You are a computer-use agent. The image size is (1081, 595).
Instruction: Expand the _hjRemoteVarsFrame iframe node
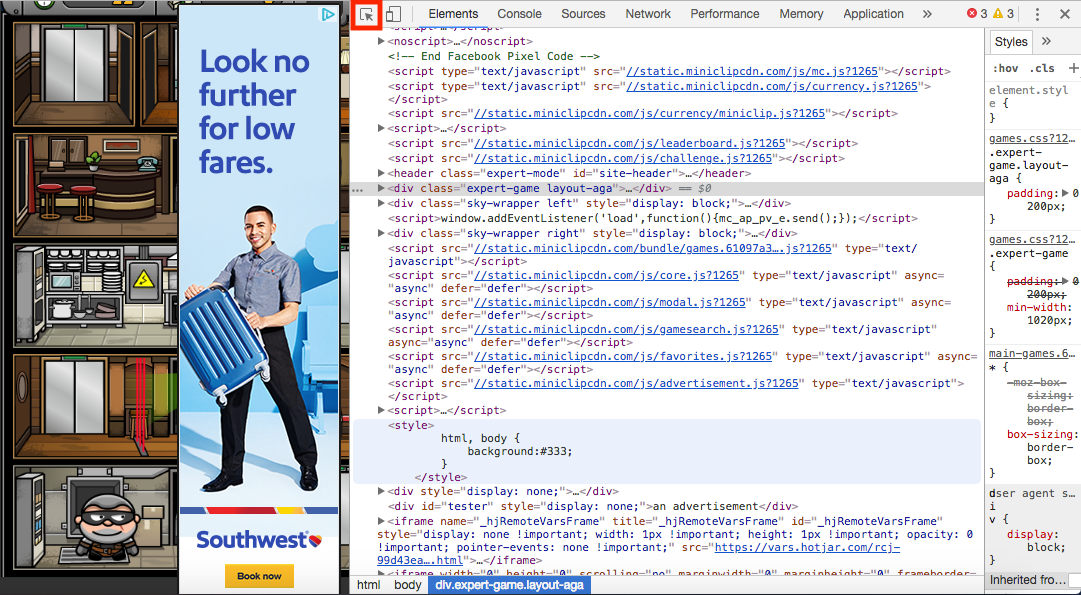(x=381, y=521)
